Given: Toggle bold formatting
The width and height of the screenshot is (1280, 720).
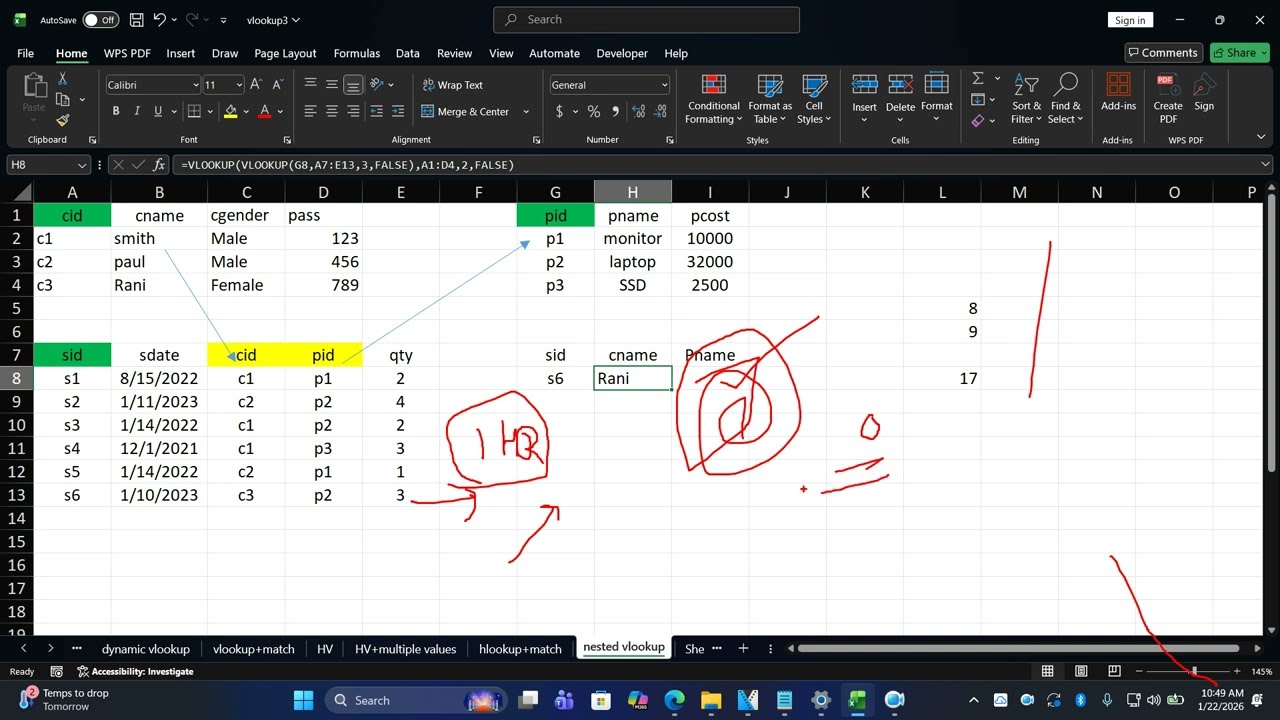Looking at the screenshot, I should 116,112.
